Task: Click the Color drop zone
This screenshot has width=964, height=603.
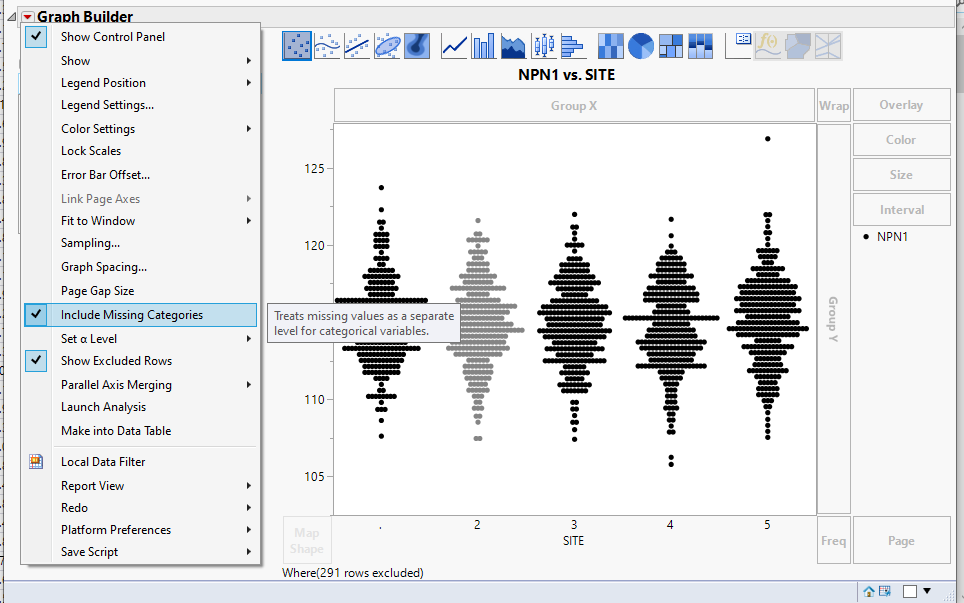Action: coord(901,140)
